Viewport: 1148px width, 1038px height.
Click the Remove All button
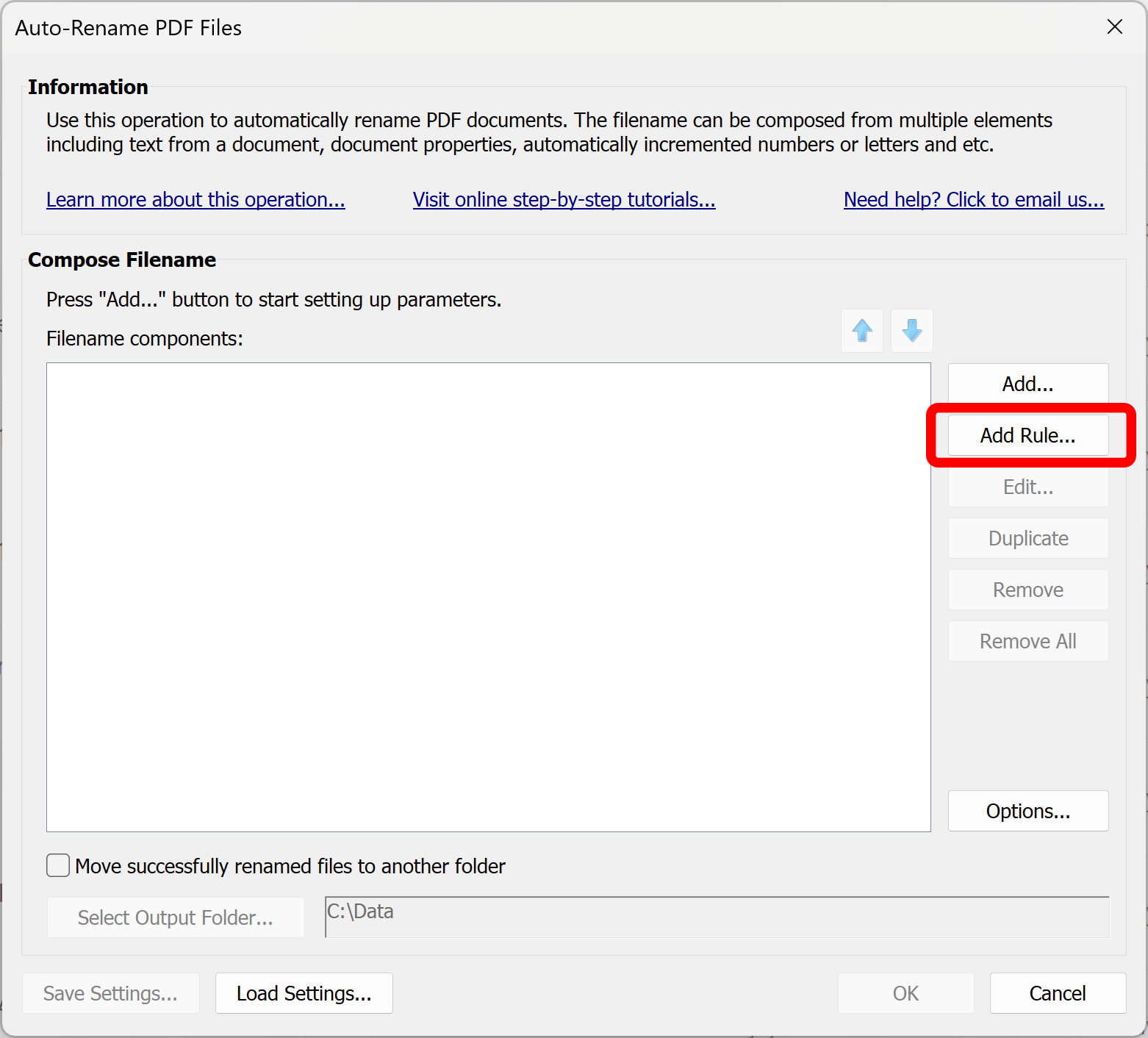pos(1027,641)
